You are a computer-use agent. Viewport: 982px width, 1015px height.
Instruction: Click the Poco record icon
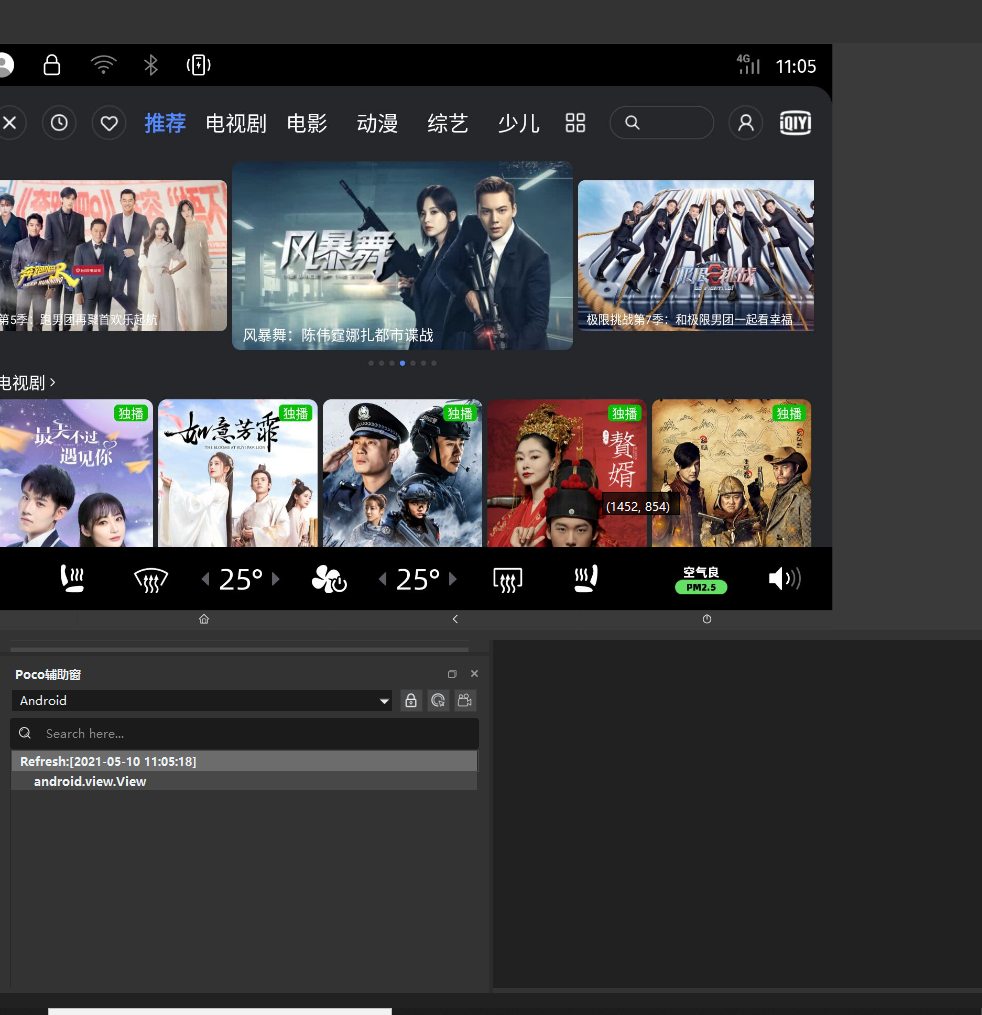tap(465, 700)
